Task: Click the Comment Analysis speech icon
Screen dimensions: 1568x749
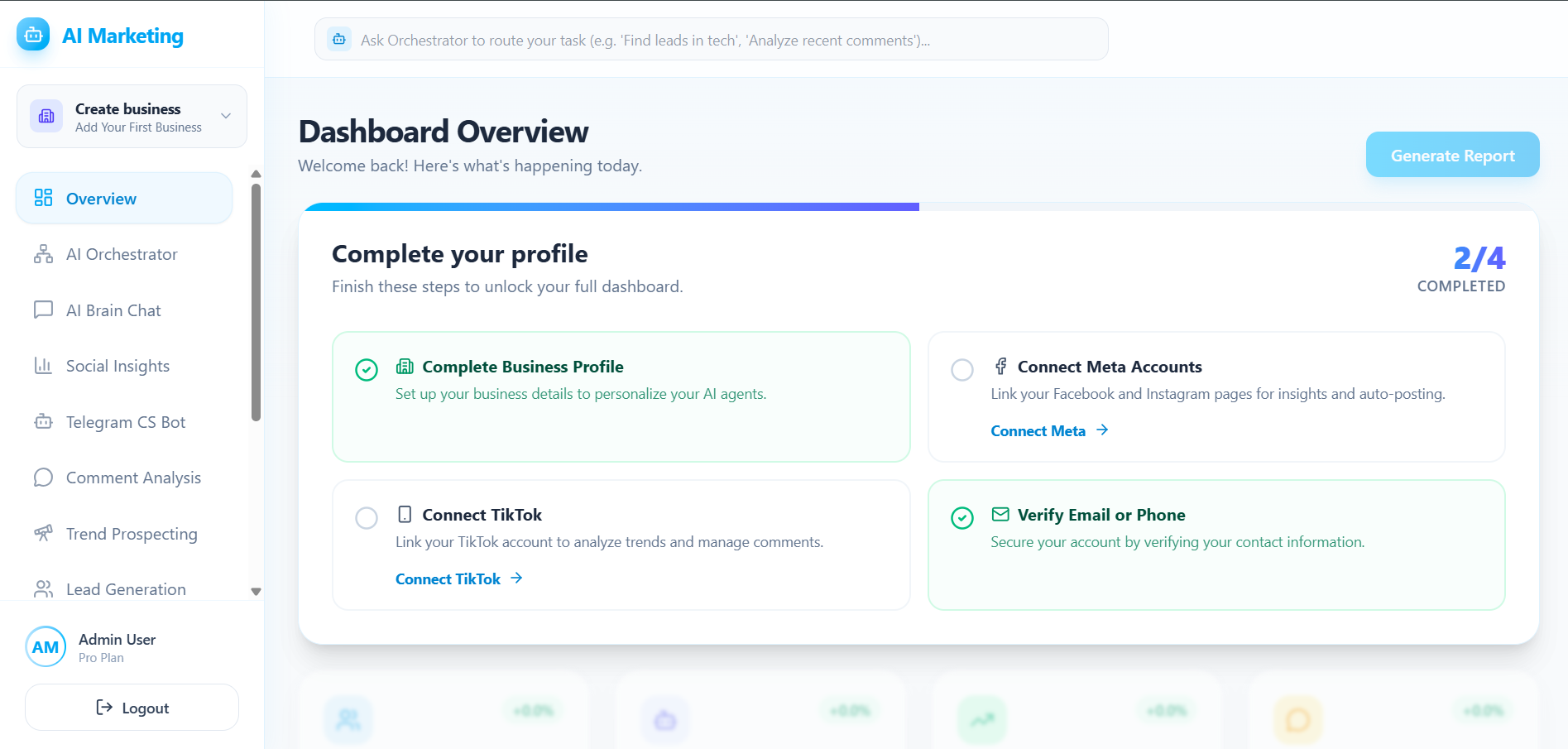Action: 43,478
